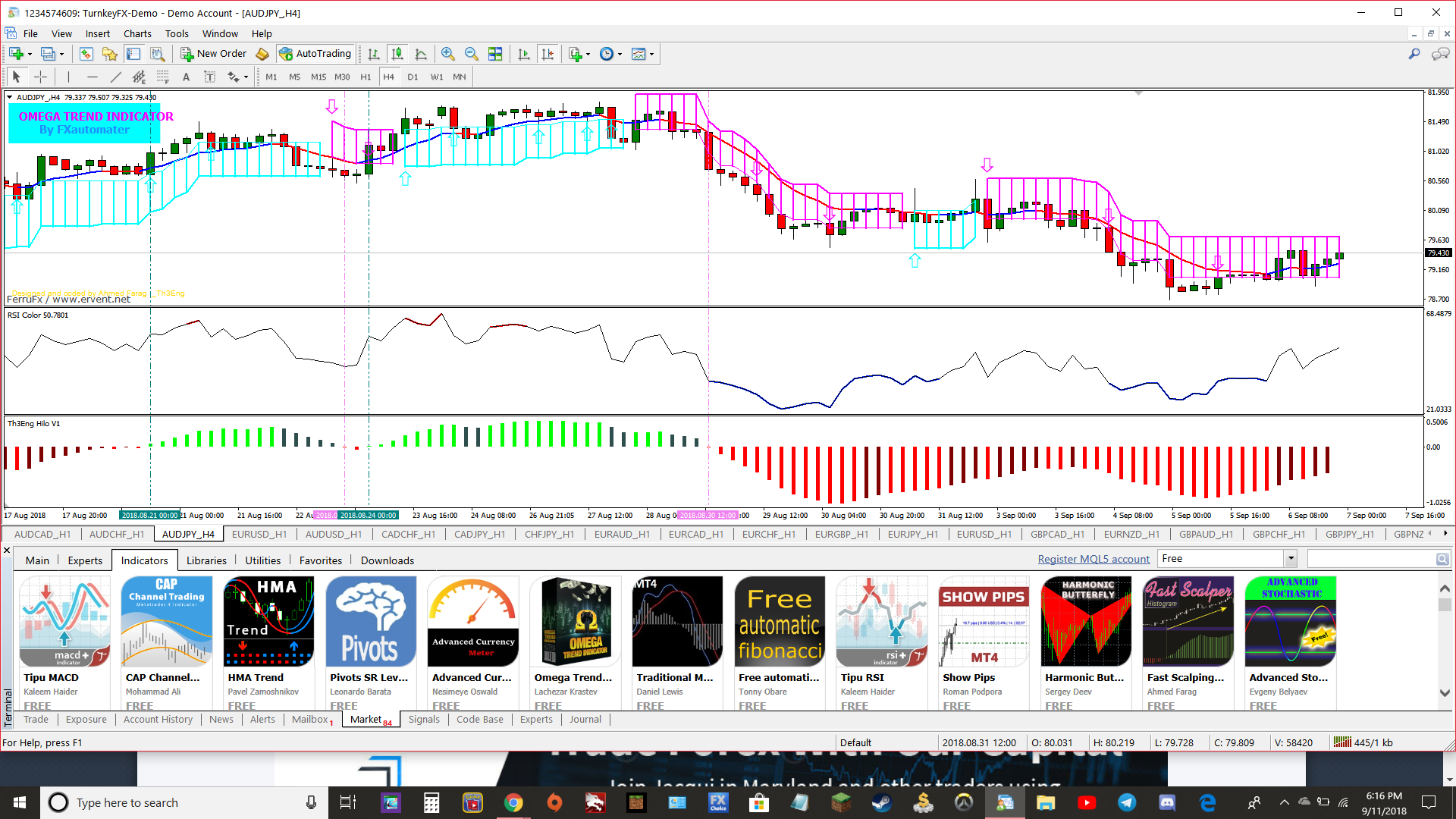The width and height of the screenshot is (1456, 819).
Task: Open Chrome from the Windows taskbar
Action: [x=513, y=802]
